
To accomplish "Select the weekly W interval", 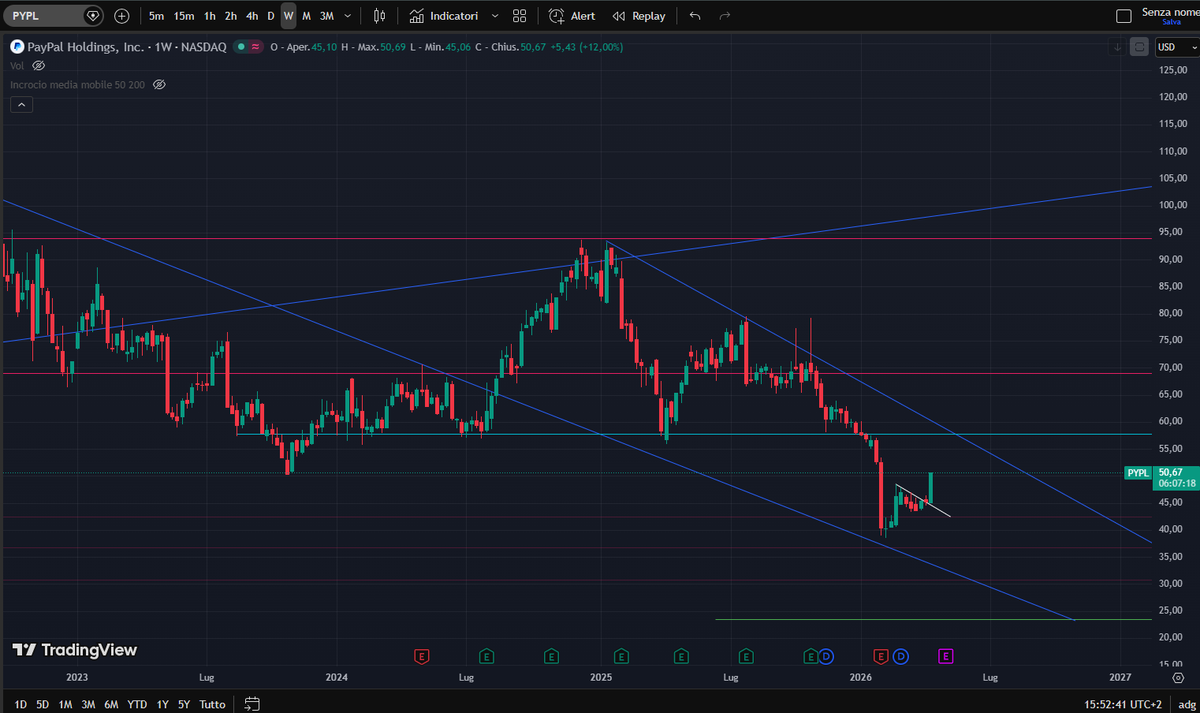I will point(288,16).
